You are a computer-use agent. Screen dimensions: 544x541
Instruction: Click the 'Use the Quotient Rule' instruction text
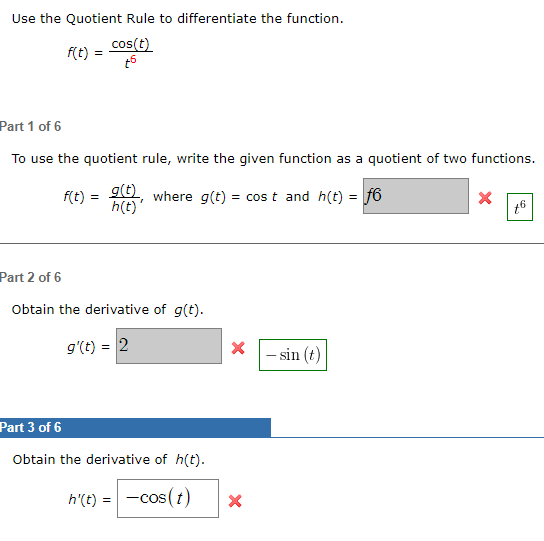click(178, 18)
